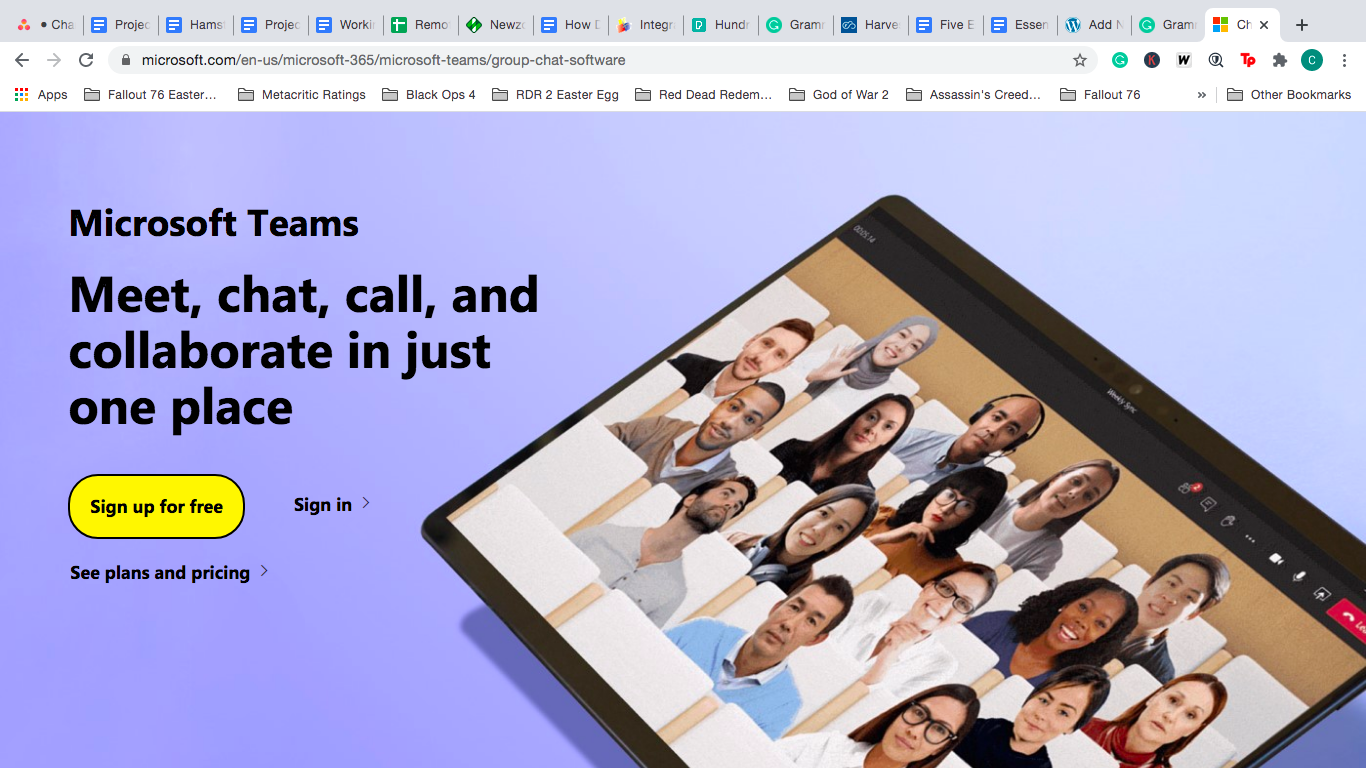The width and height of the screenshot is (1366, 768).
Task: Go back with the browser back arrow
Action: pos(22,60)
